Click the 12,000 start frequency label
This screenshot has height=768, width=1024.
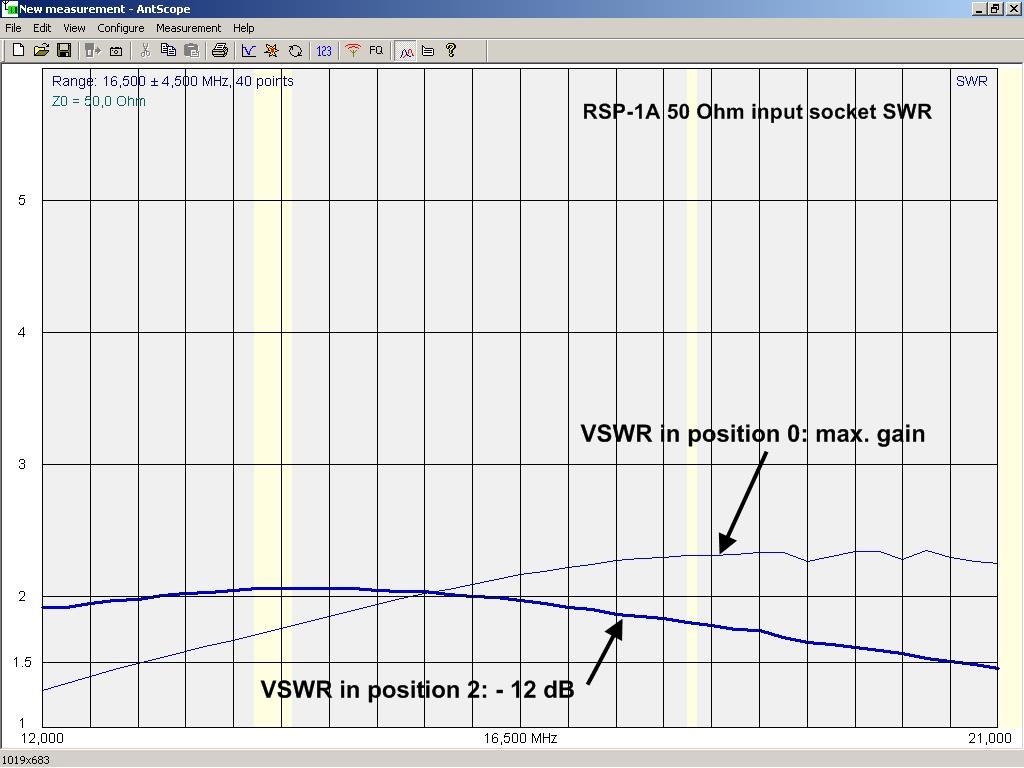click(x=42, y=739)
